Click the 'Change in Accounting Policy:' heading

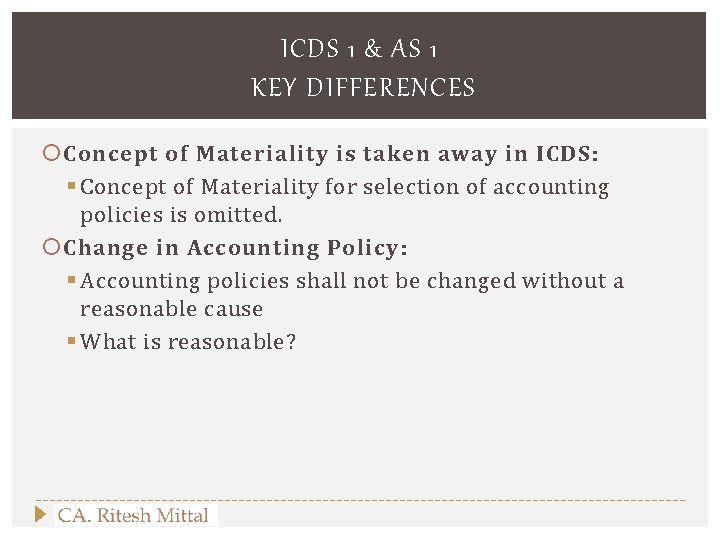coord(236,248)
